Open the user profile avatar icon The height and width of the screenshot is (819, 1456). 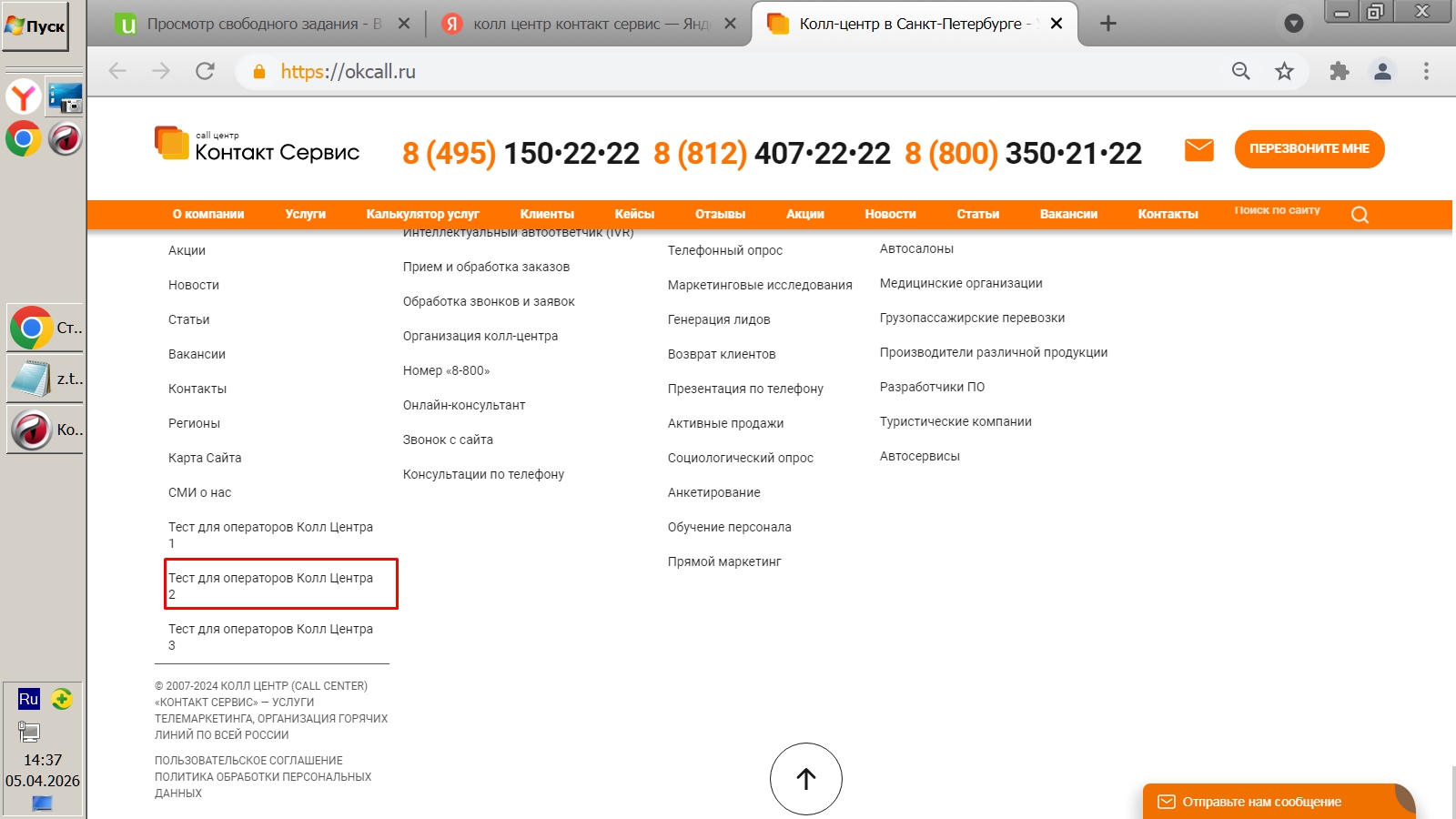(x=1382, y=71)
